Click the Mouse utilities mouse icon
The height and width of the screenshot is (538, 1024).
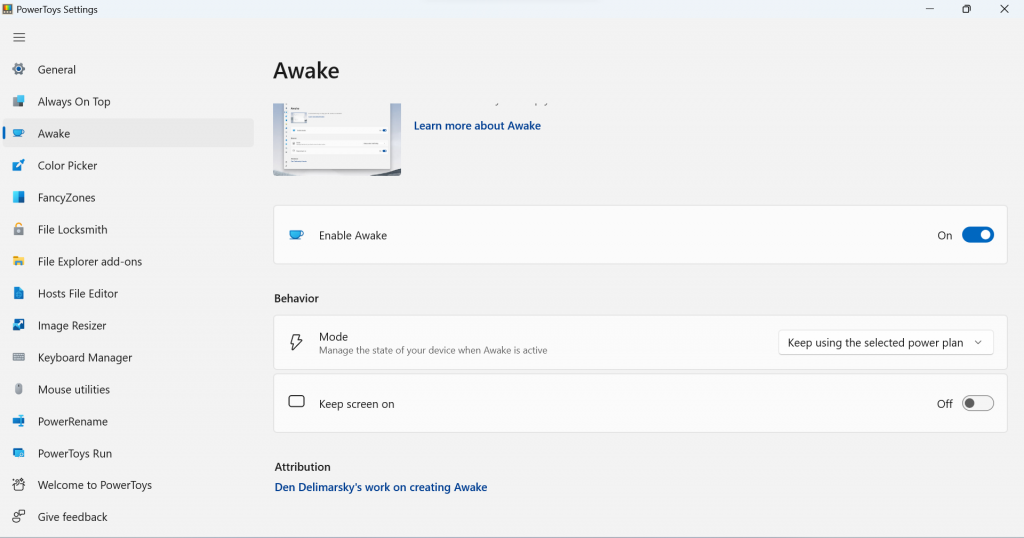(19, 389)
